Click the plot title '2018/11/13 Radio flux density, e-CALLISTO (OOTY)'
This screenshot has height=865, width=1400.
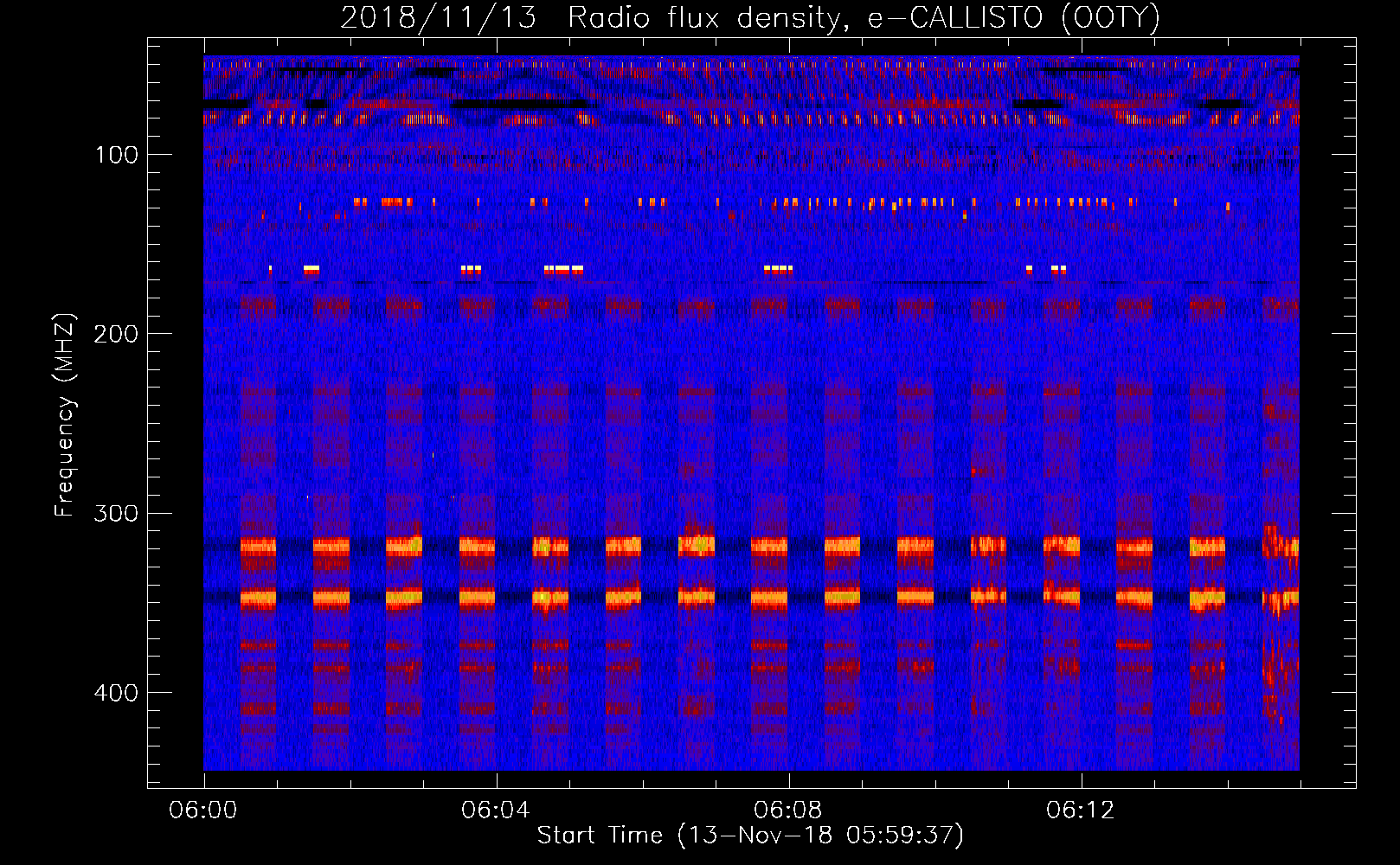(750, 18)
